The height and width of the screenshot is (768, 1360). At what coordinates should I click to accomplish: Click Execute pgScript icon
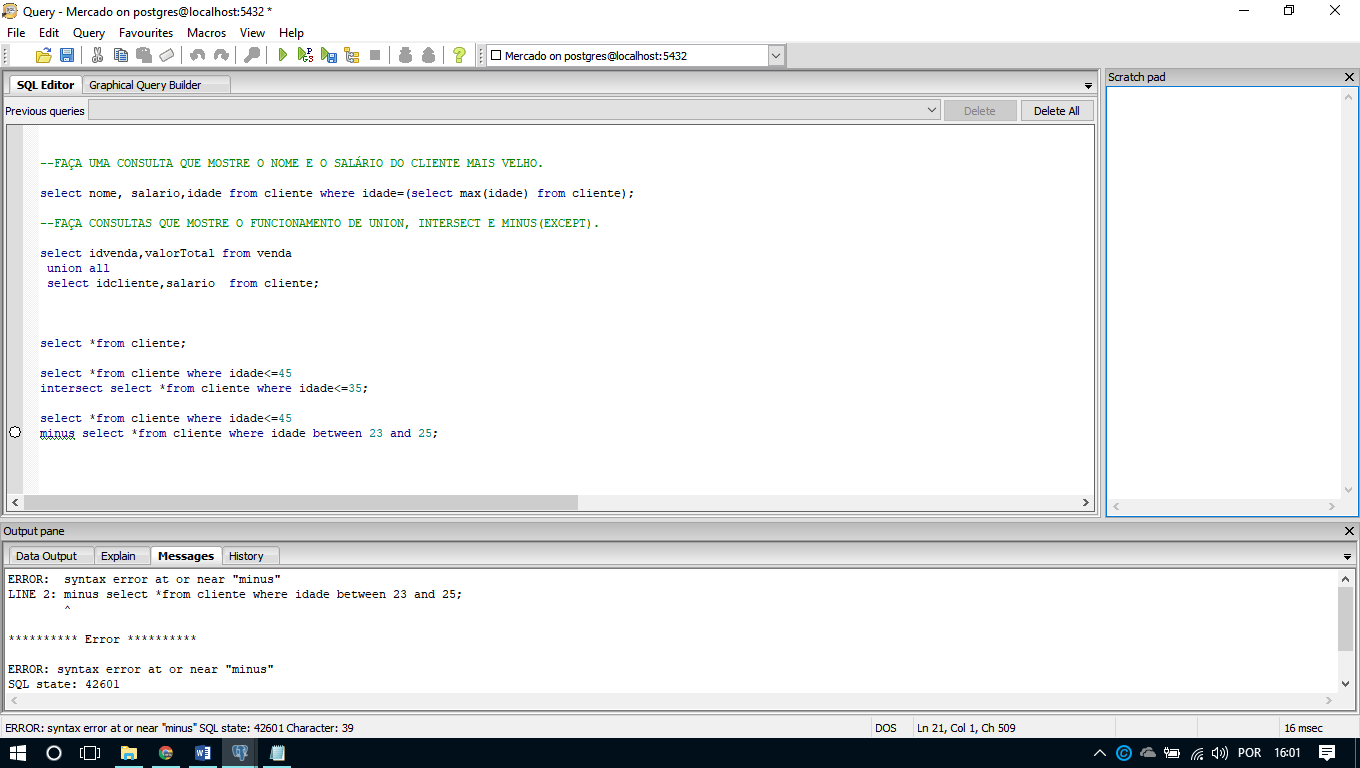coord(305,56)
